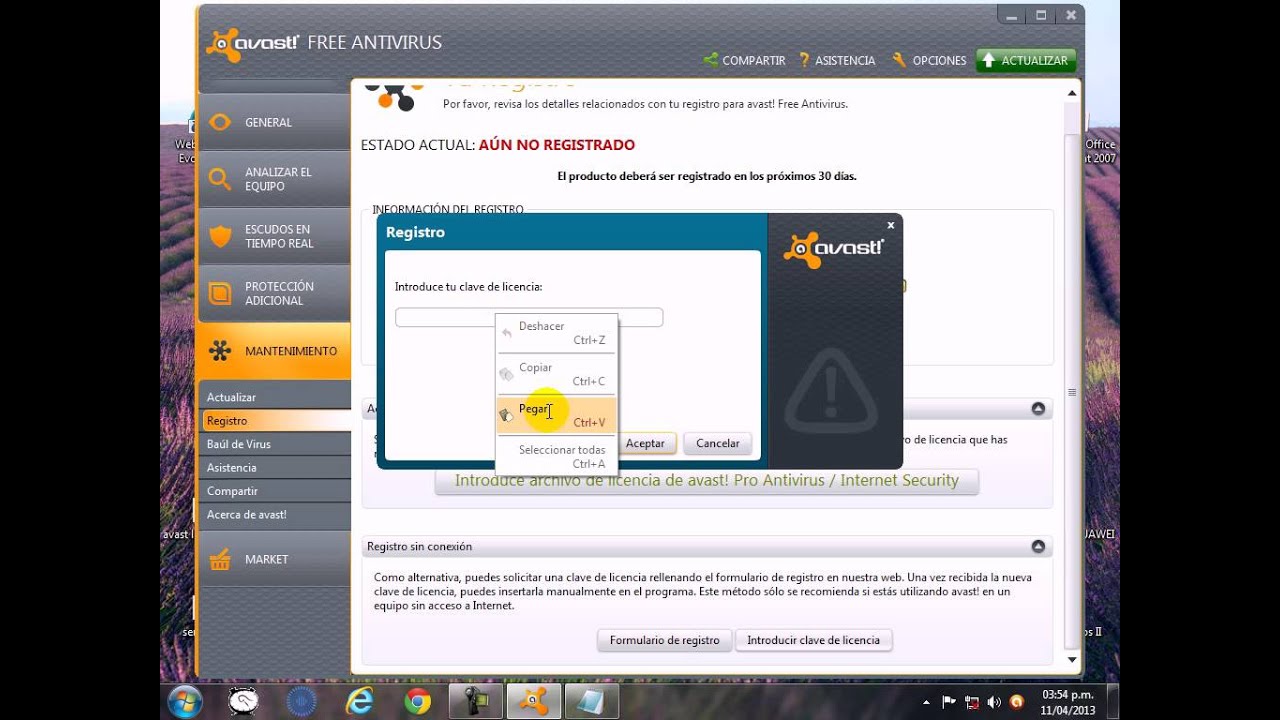
Task: Choose Deshacer in the context menu
Action: (556, 333)
